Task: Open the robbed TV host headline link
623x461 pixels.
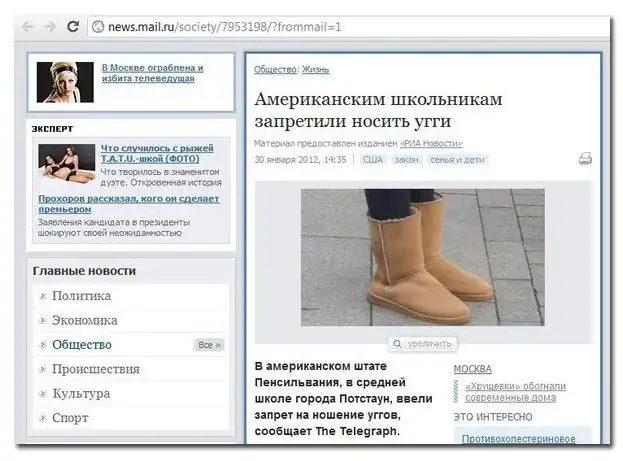Action: [x=152, y=73]
